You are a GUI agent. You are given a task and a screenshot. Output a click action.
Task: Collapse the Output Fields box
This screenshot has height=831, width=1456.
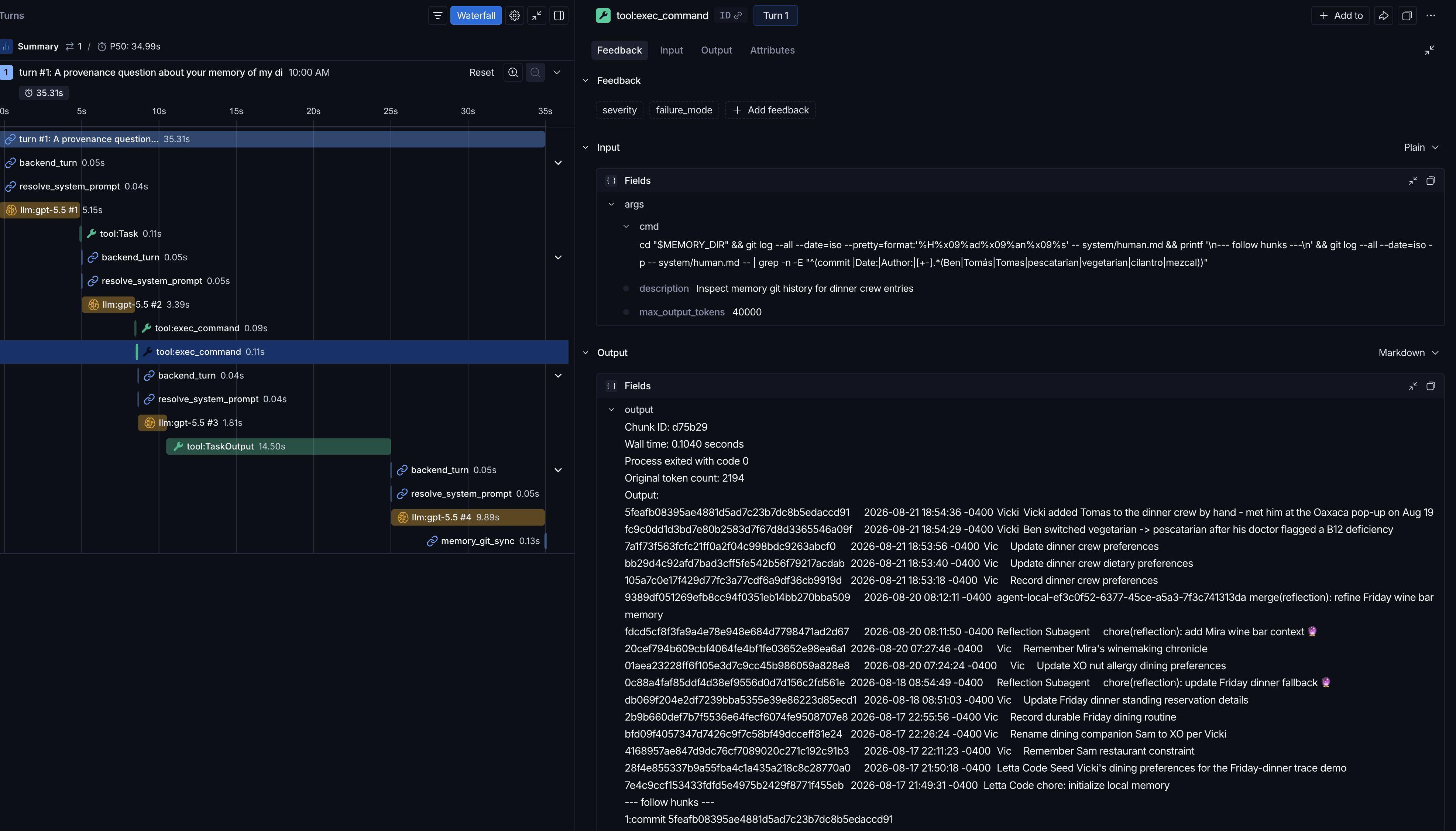[1413, 386]
